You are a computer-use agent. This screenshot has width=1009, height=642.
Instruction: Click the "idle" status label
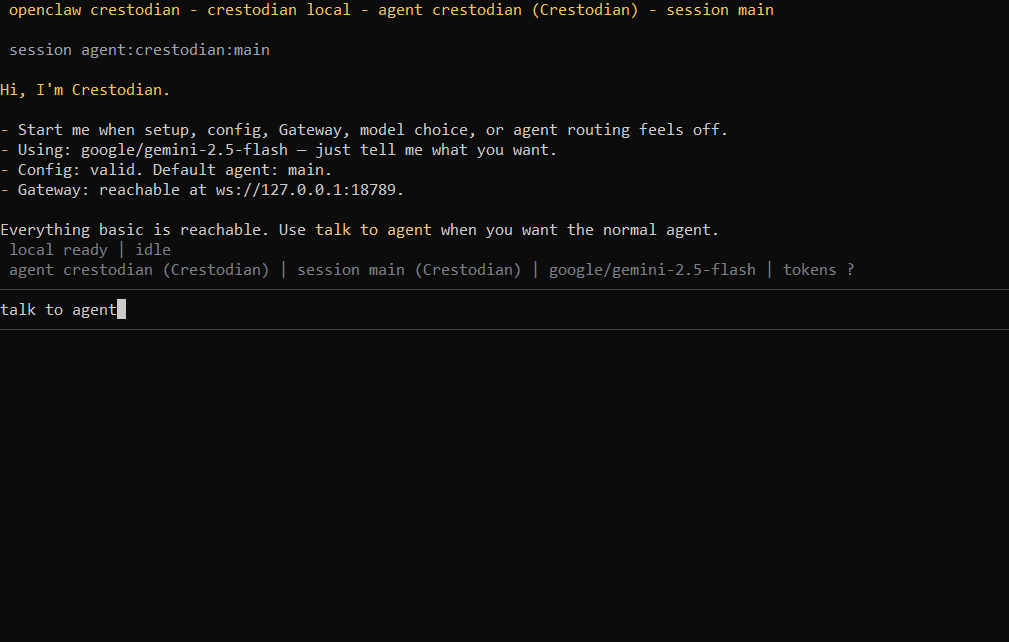pos(153,250)
